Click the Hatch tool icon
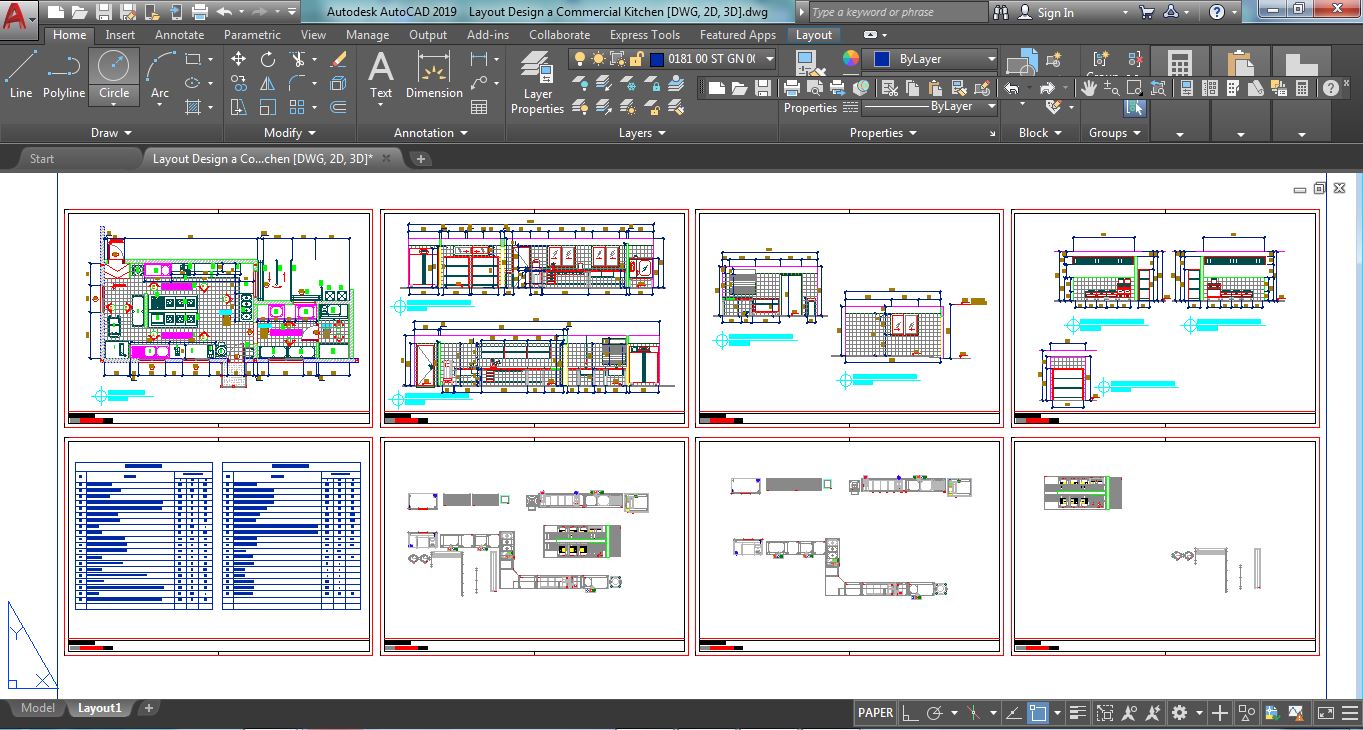 click(x=194, y=107)
